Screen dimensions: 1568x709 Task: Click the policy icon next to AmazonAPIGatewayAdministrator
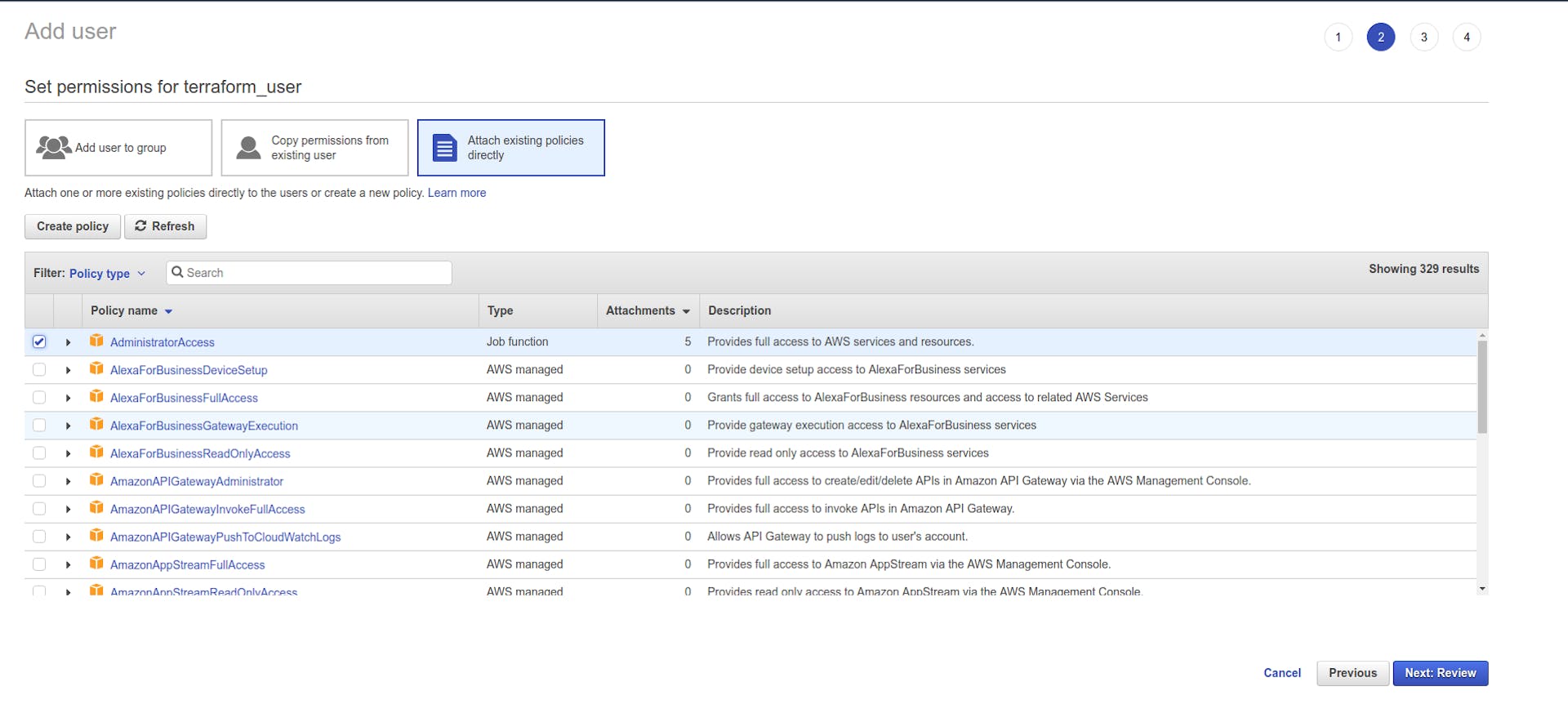[x=96, y=480]
